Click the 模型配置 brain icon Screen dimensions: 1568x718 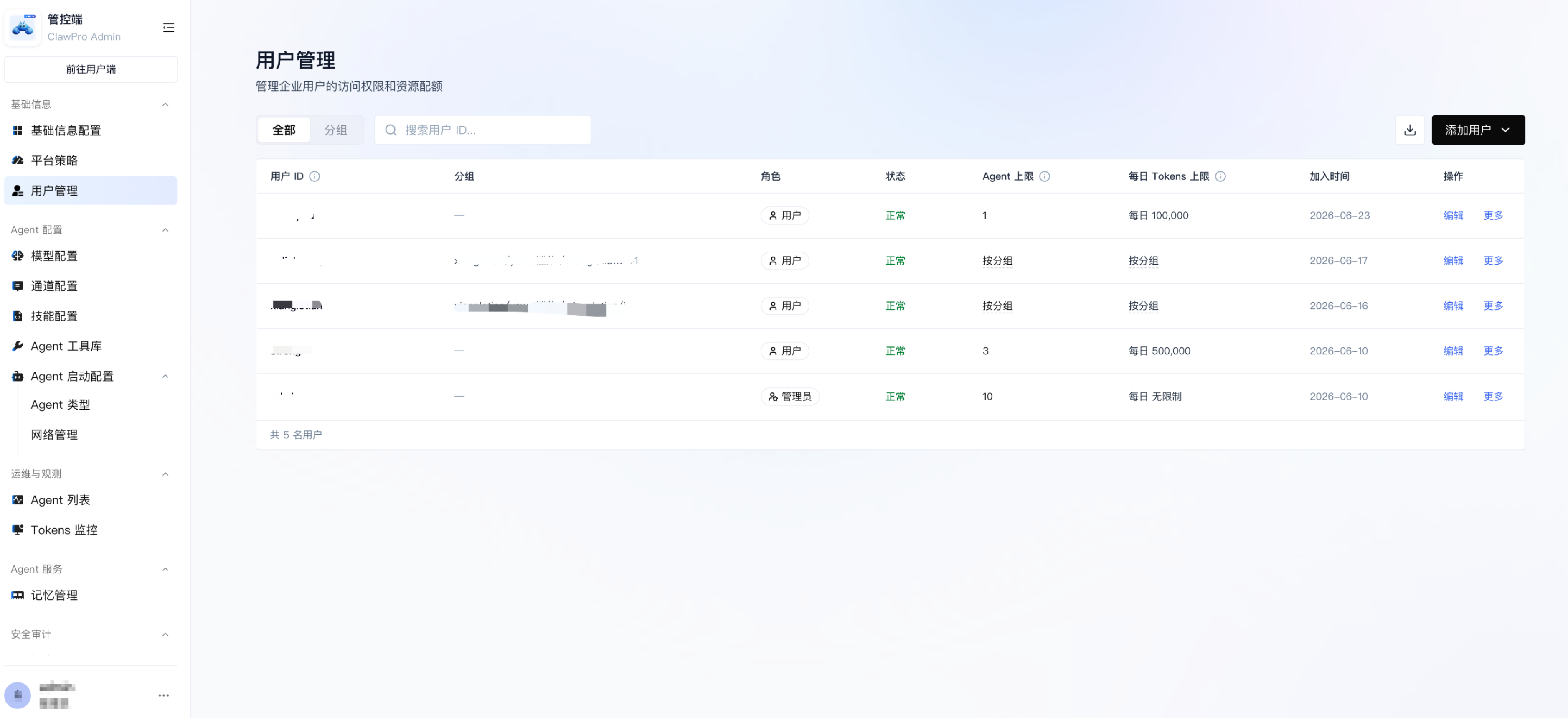click(18, 256)
